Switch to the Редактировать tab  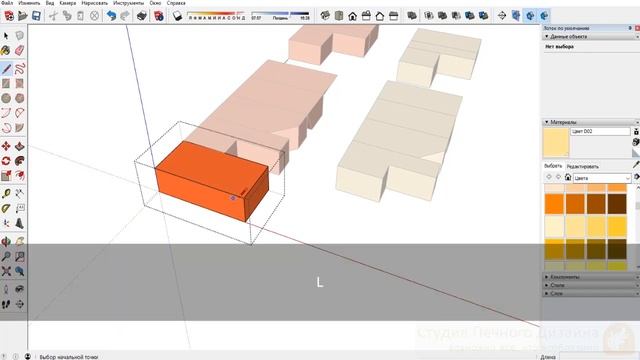pyautogui.click(x=583, y=167)
